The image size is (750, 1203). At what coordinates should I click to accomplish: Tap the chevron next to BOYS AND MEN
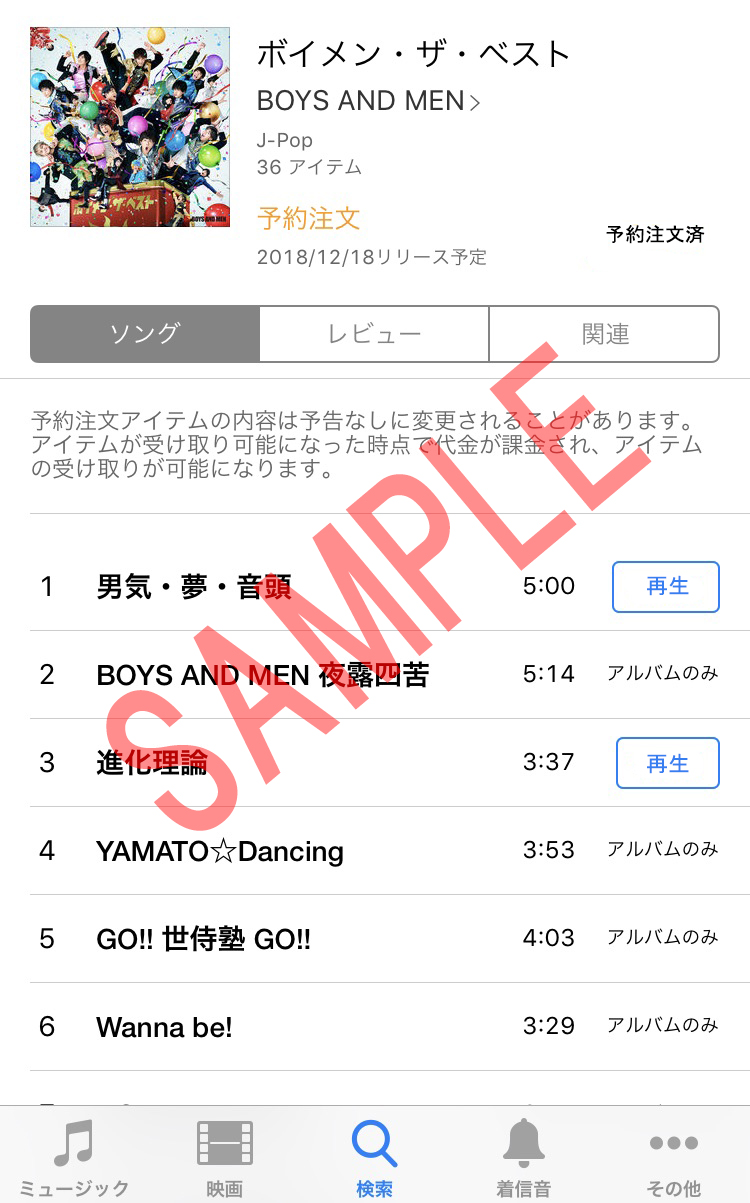click(475, 102)
